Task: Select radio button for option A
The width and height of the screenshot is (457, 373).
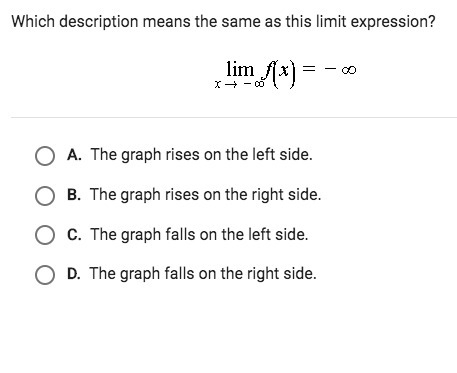Action: 45,156
